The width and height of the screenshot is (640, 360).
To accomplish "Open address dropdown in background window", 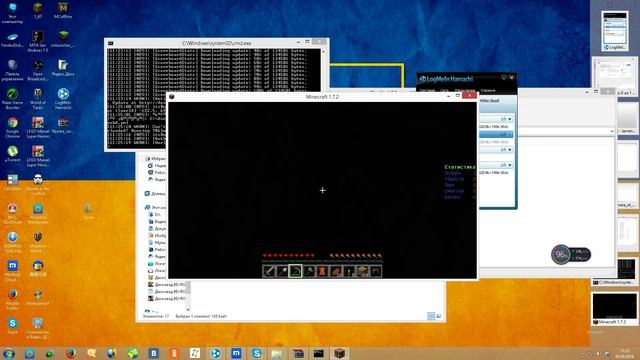I will pos(612,131).
